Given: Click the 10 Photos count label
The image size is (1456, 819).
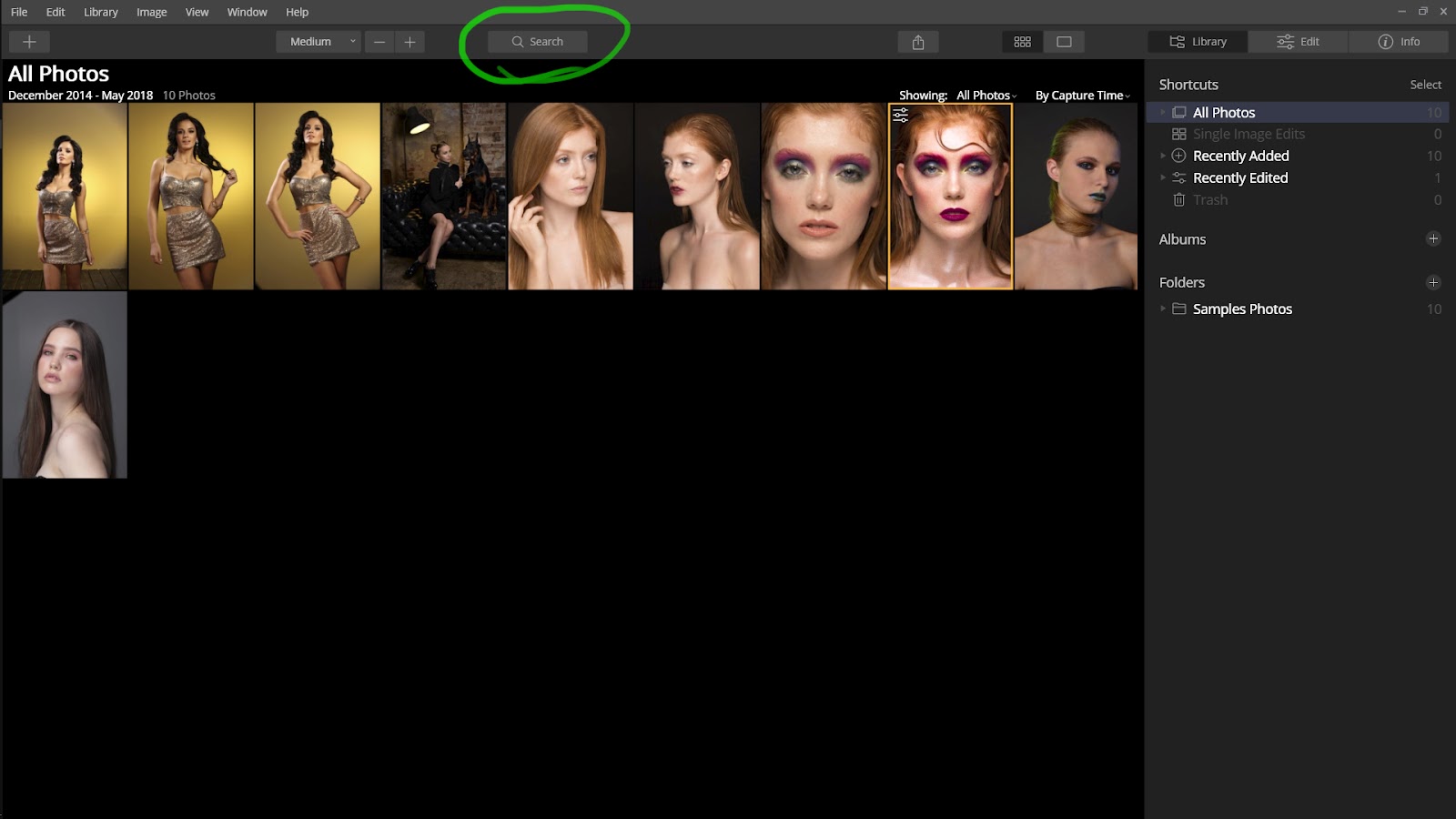Looking at the screenshot, I should [189, 96].
